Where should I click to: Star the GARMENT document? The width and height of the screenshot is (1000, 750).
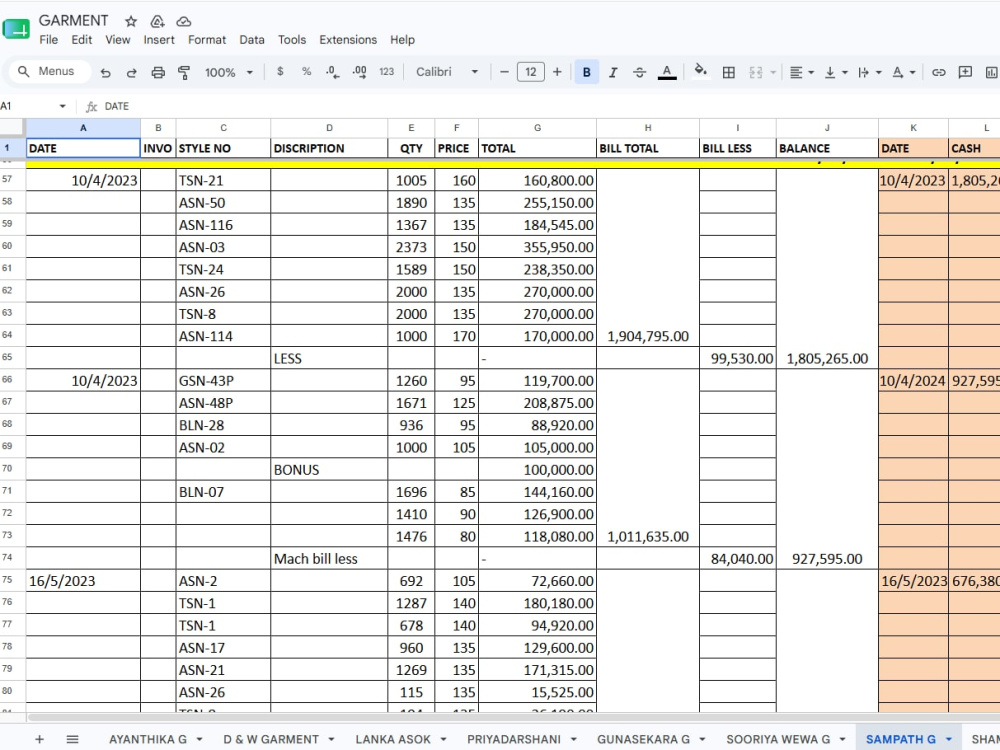point(131,21)
